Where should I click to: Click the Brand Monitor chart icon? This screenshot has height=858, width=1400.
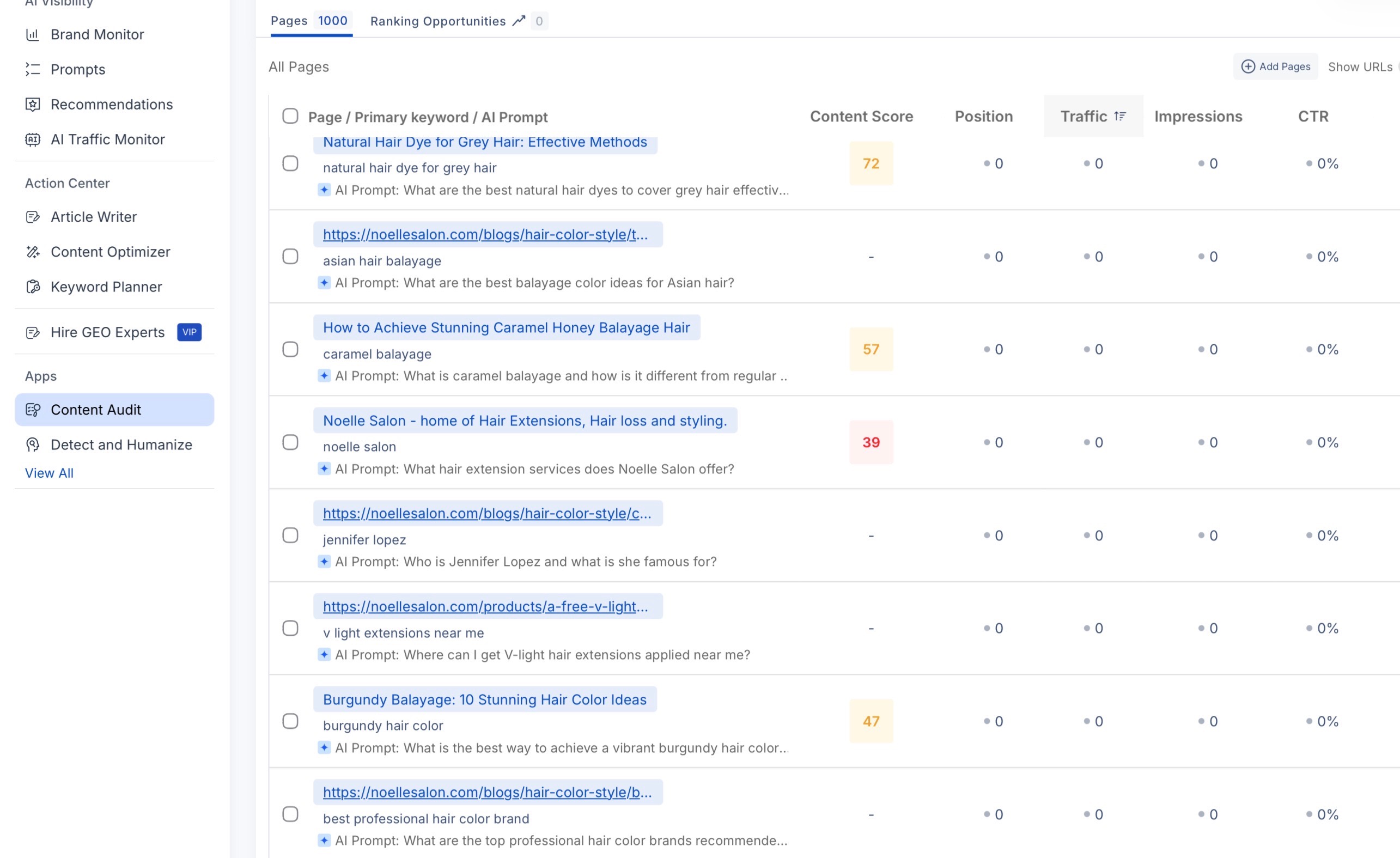tap(33, 35)
